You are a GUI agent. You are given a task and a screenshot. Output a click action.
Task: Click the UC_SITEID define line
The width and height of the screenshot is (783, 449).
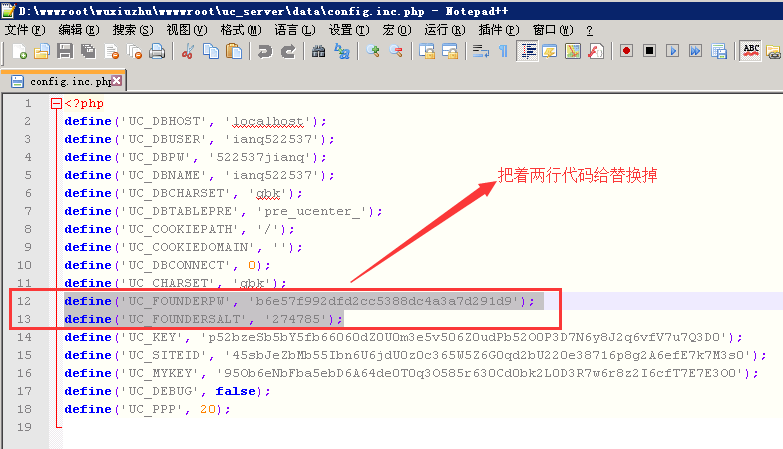415,355
